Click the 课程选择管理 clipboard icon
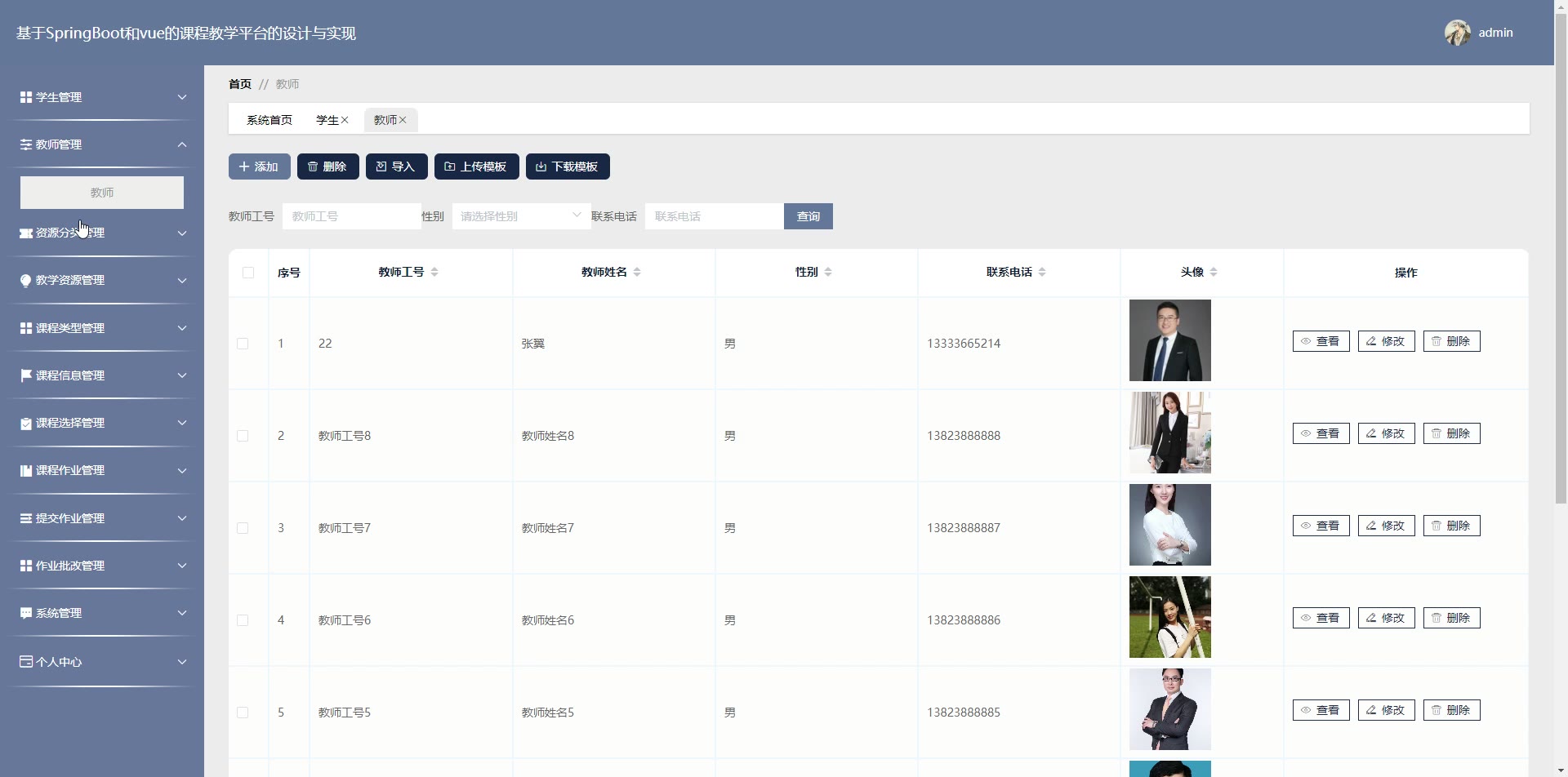 [x=26, y=423]
